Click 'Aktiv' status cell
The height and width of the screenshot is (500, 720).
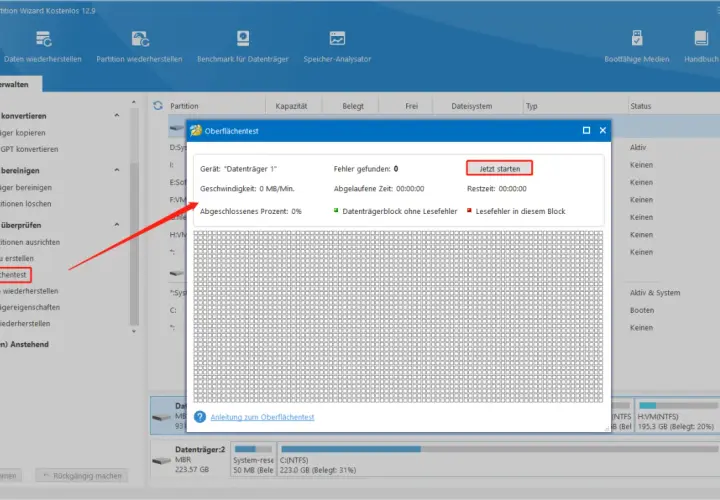tap(638, 147)
